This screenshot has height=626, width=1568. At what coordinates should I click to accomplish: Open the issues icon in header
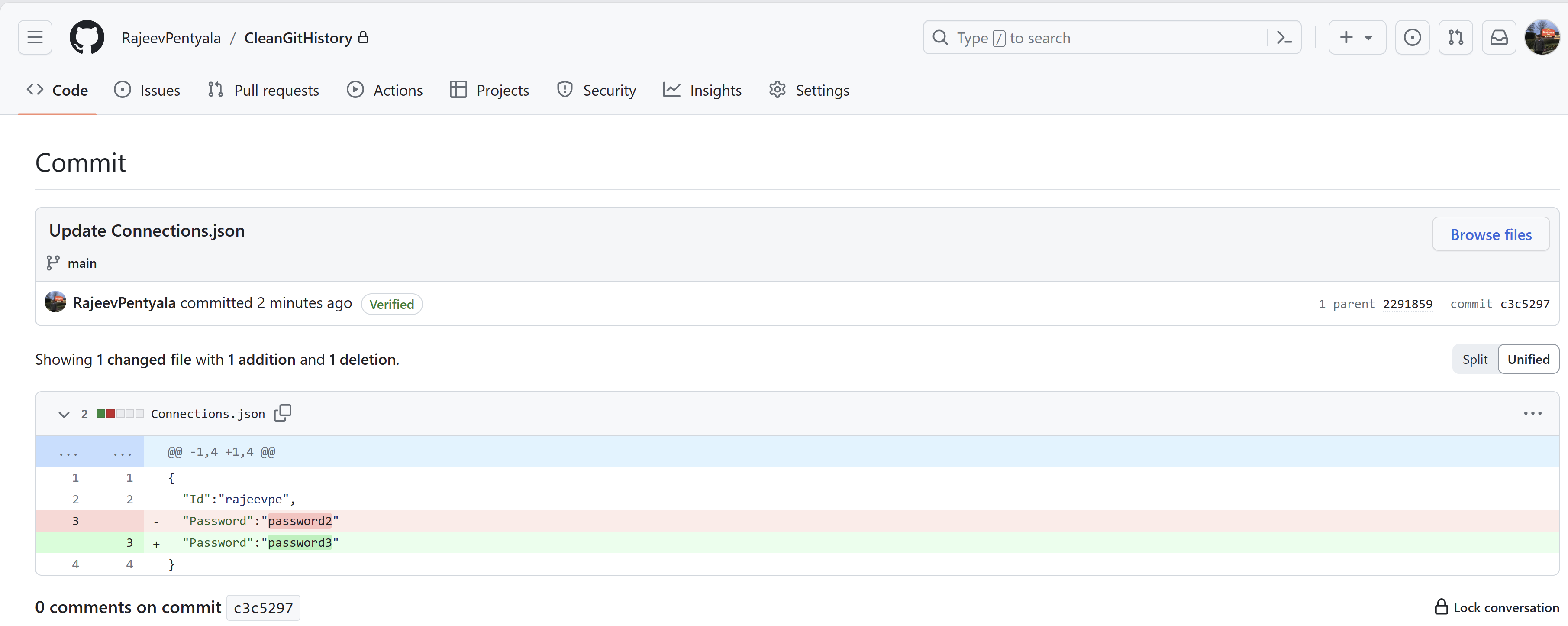coord(1412,38)
